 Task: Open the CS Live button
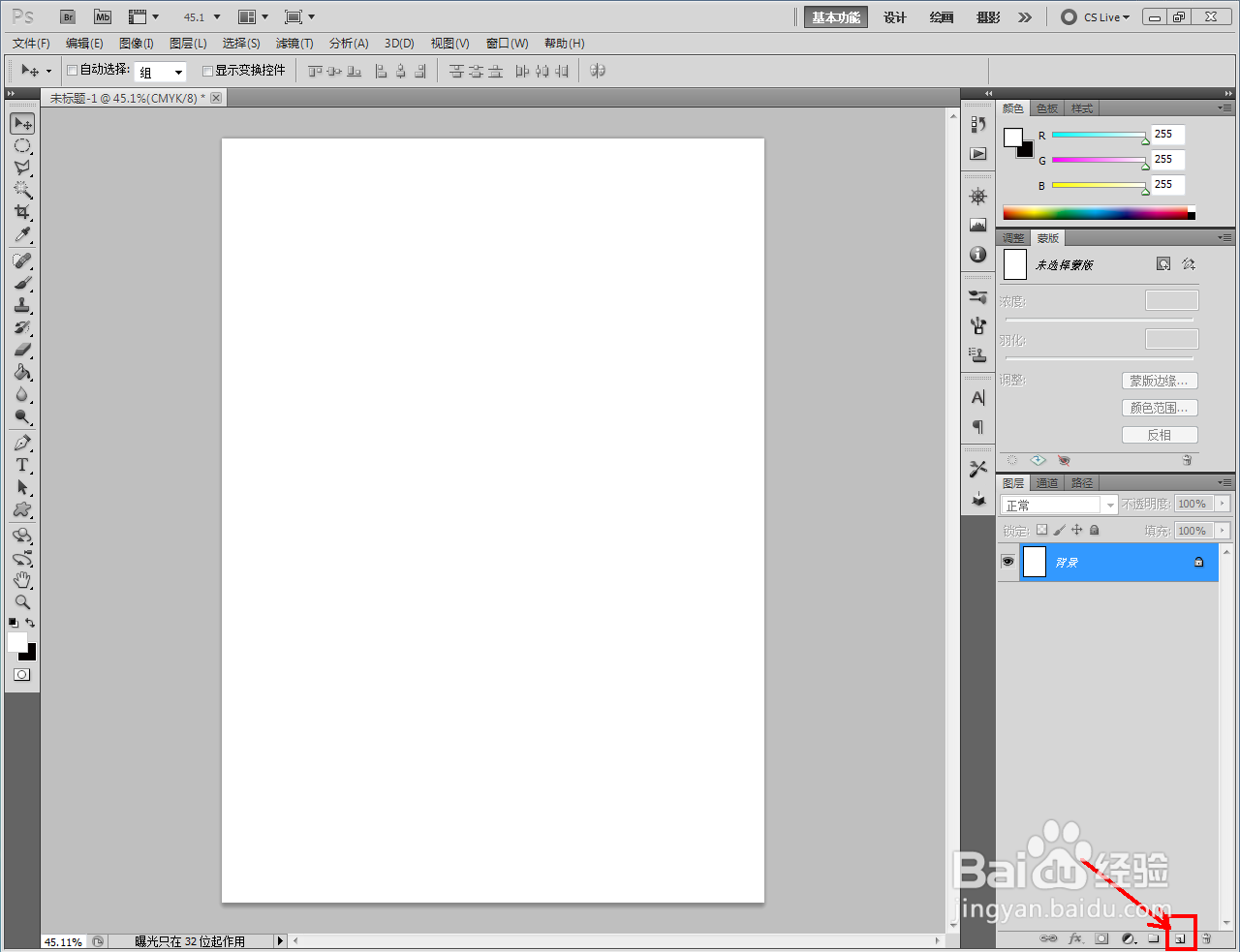(x=1096, y=17)
